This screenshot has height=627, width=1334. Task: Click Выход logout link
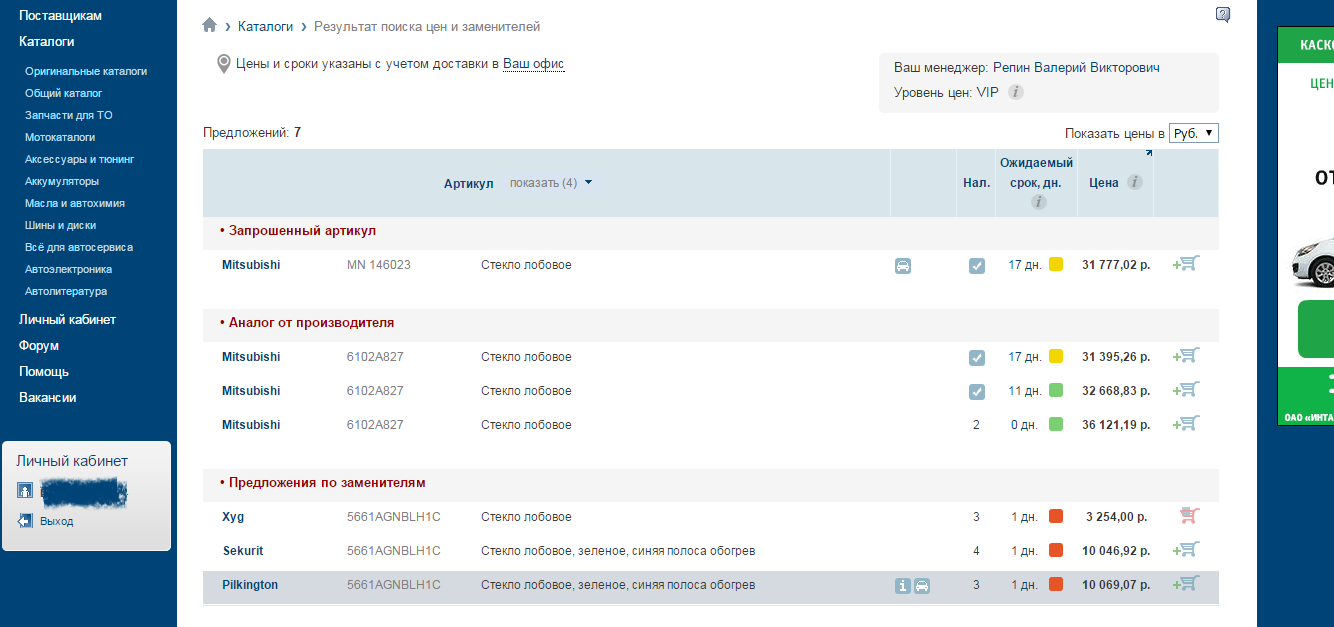click(57, 521)
